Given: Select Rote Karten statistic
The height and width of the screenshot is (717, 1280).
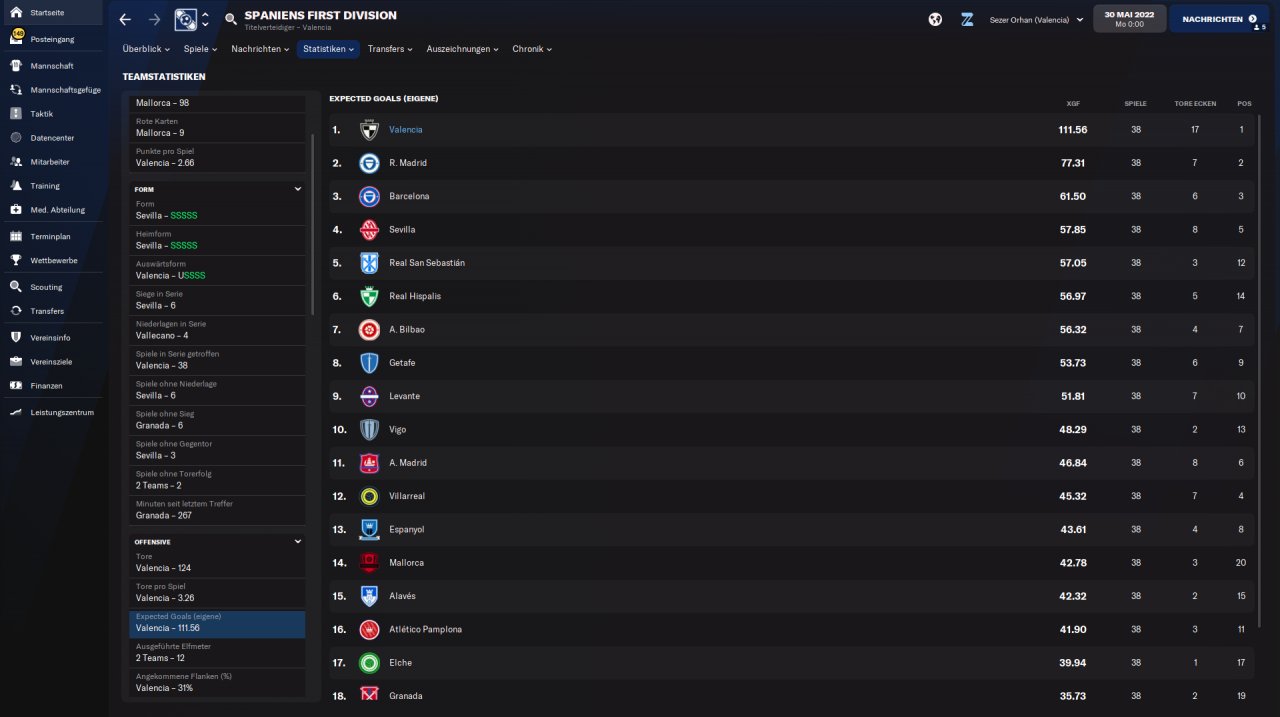Looking at the screenshot, I should (217, 127).
